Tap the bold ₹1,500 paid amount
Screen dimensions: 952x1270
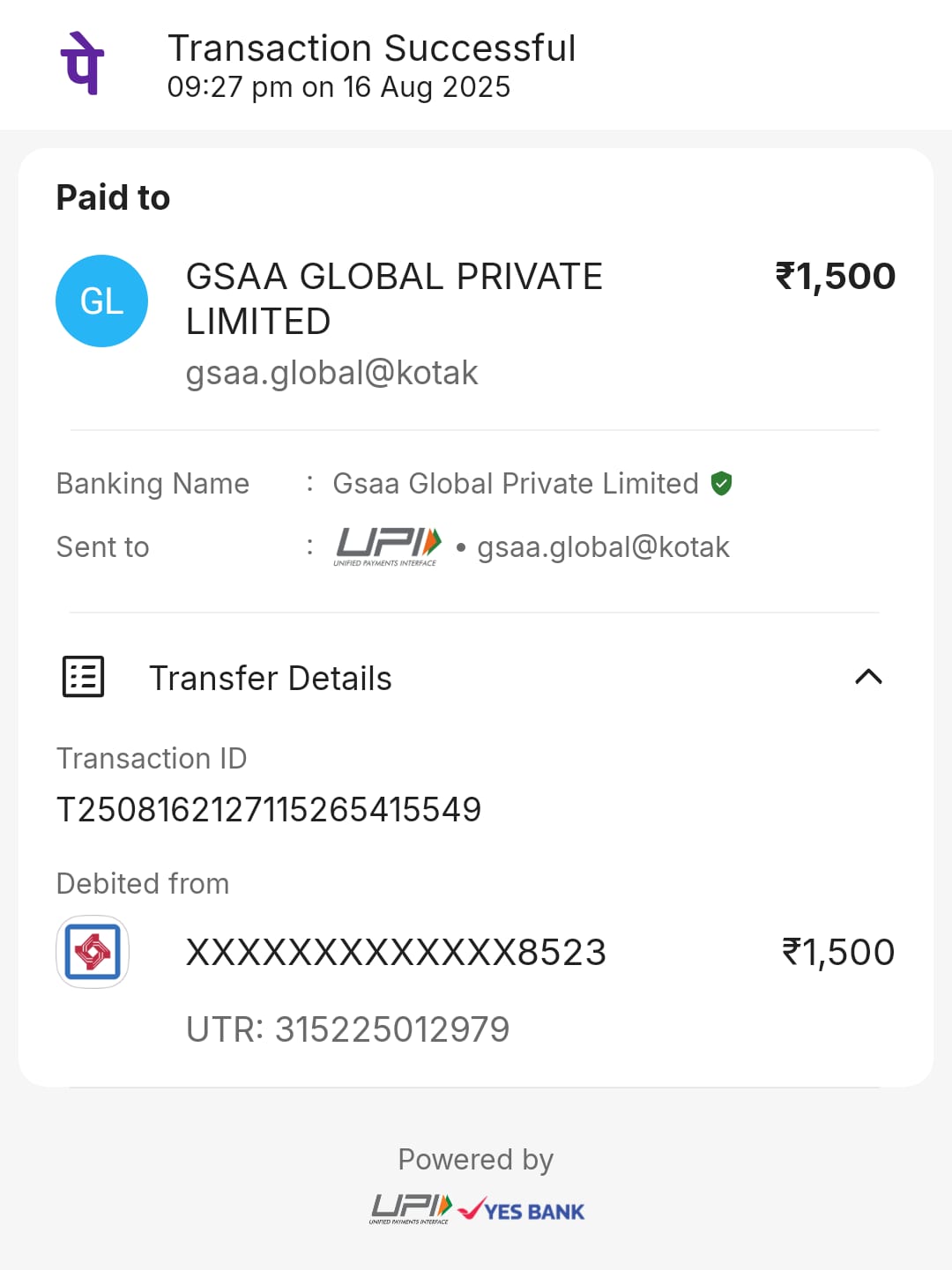(835, 277)
